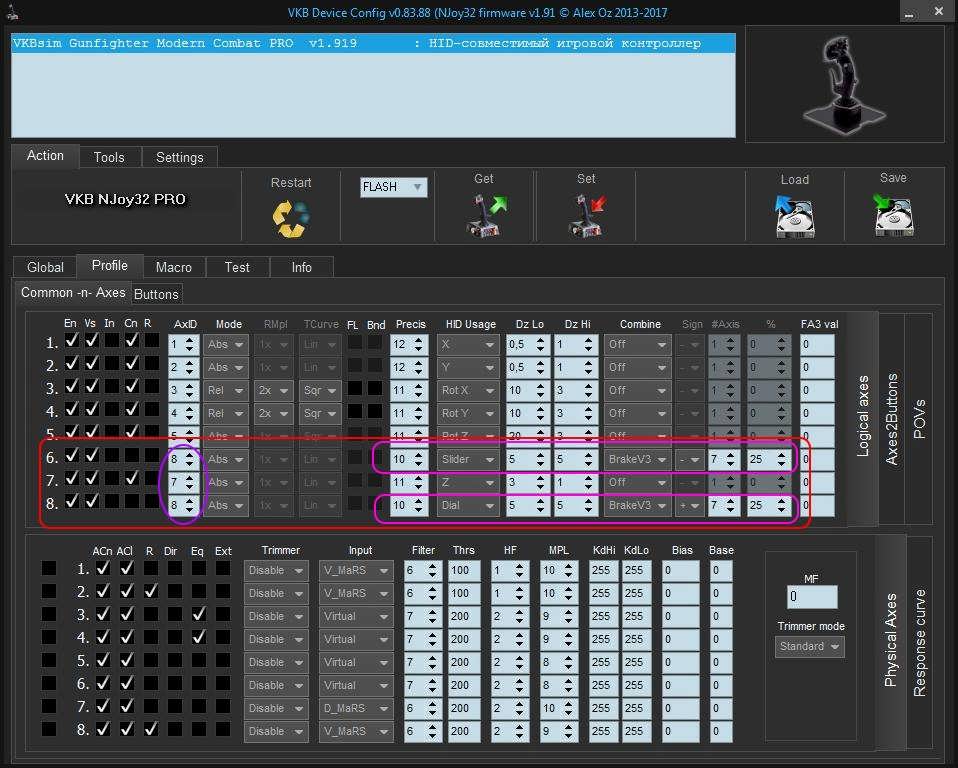Increase MPL spinner for physical axis 7

[569, 704]
